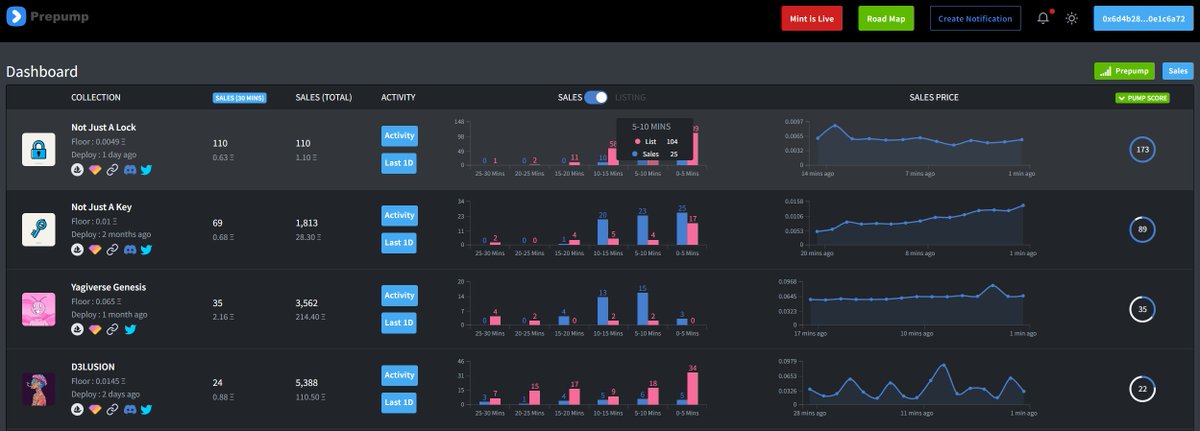The image size is (1200, 431).
Task: Click the pump score circle showing 89
Action: tap(1142, 229)
